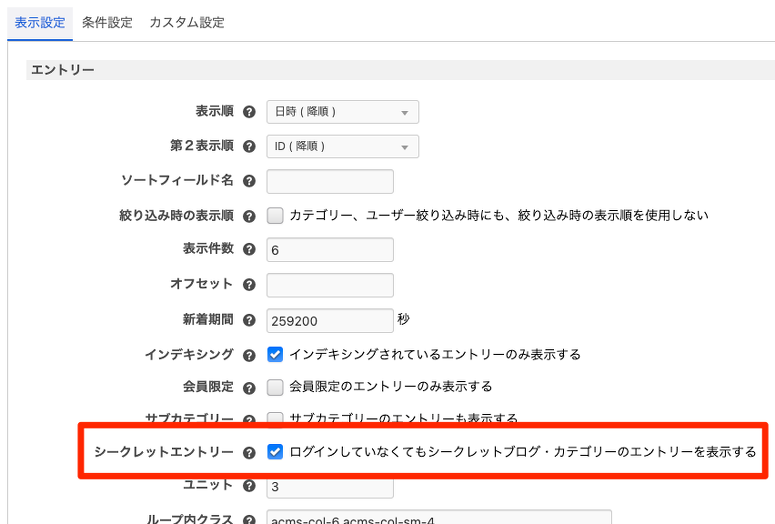Image resolution: width=775 pixels, height=524 pixels.
Task: Click help icon beside 第２表示順
Action: pyautogui.click(x=249, y=146)
